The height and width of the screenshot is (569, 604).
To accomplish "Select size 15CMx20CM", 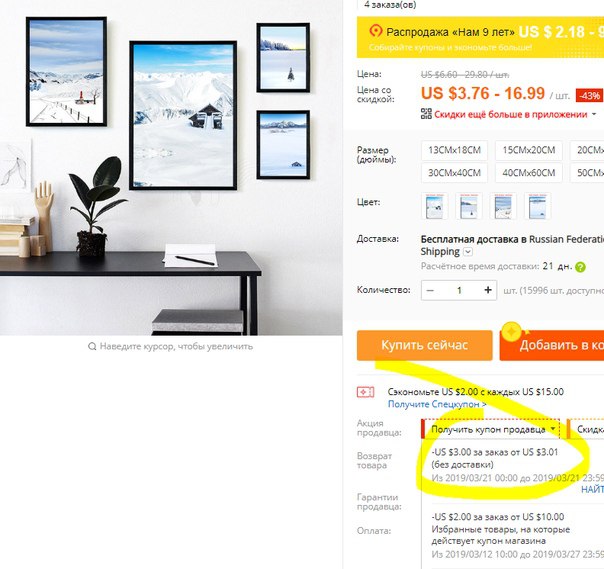I will coord(528,150).
